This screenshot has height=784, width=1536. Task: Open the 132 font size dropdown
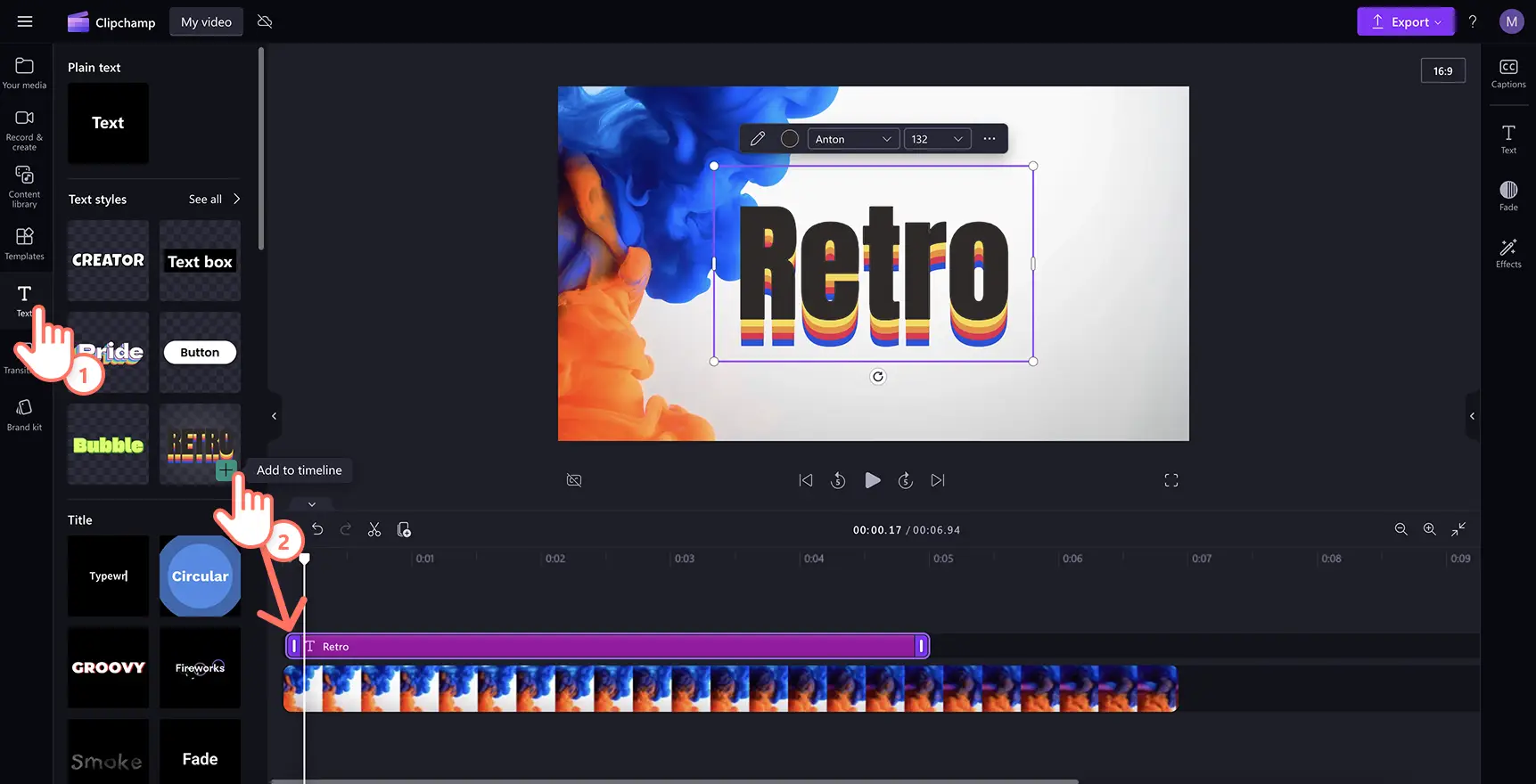click(937, 139)
